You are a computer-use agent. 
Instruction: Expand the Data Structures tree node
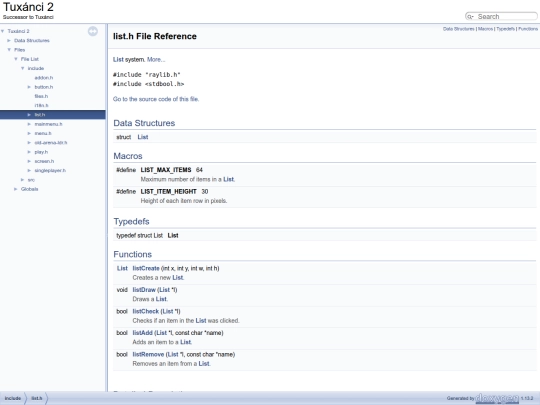9,40
